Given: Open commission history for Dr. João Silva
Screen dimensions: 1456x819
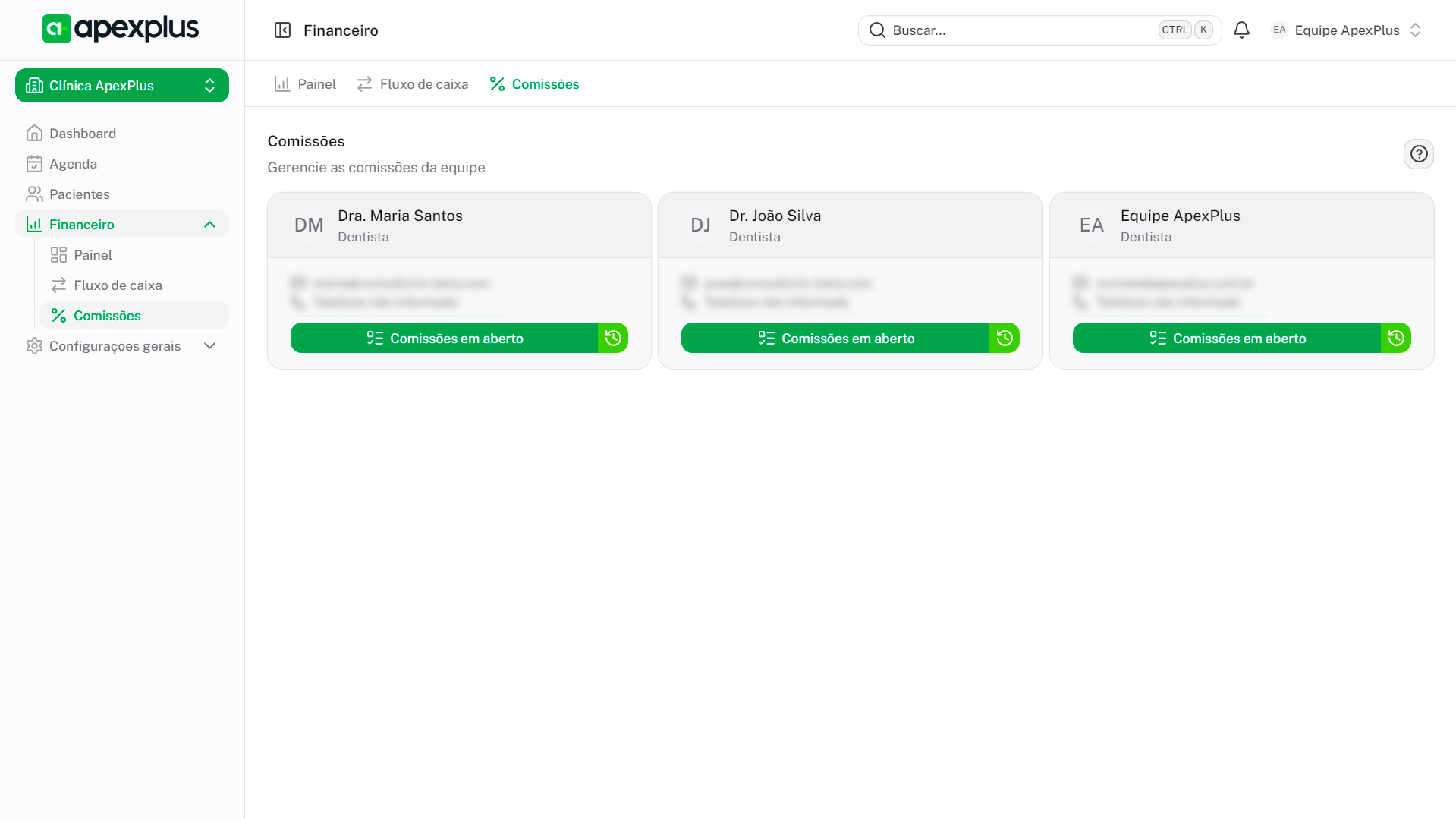Looking at the screenshot, I should 1005,339.
